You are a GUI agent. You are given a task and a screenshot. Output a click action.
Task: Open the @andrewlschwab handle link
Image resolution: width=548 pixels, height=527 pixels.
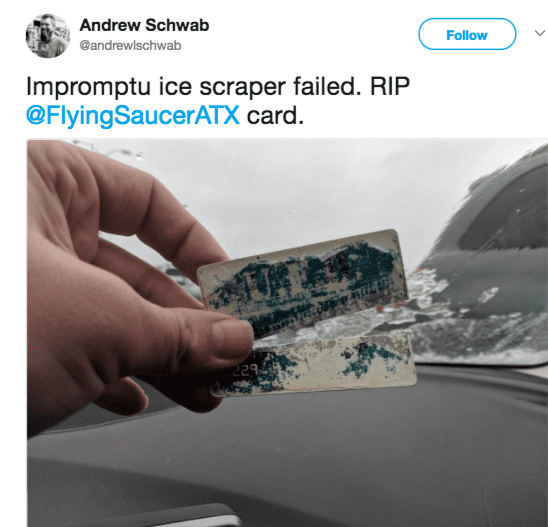[x=130, y=45]
